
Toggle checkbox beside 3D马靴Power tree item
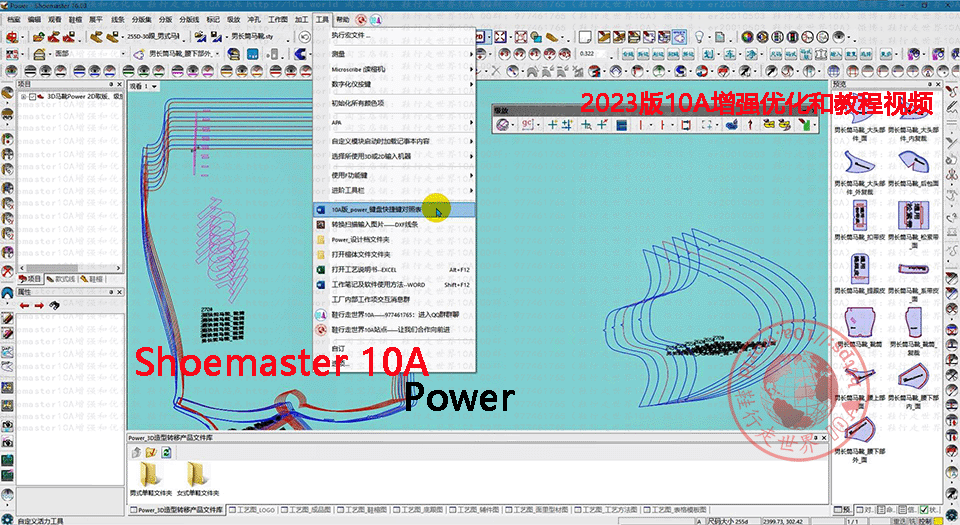click(x=32, y=97)
